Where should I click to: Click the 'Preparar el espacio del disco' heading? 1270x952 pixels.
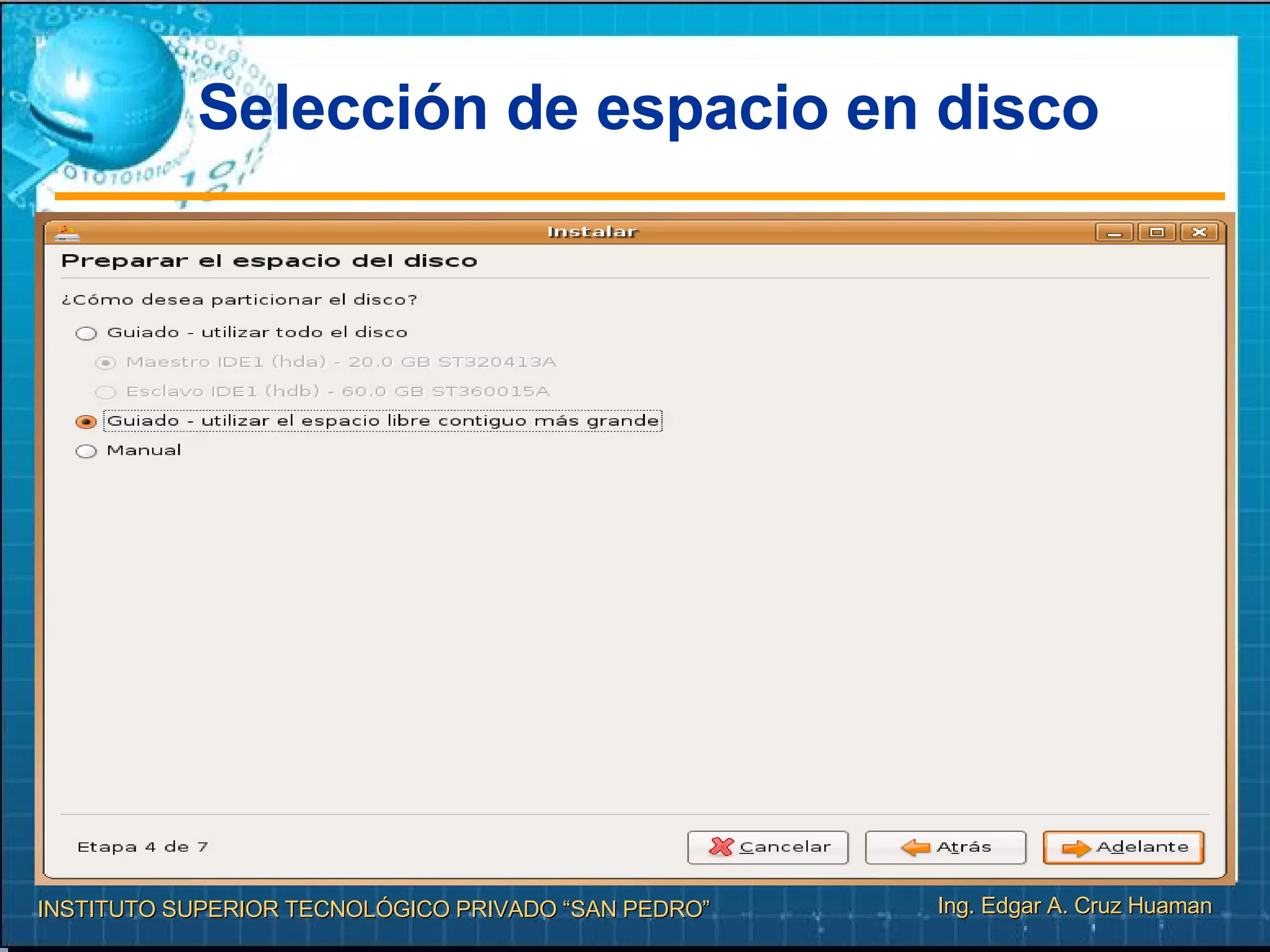269,261
